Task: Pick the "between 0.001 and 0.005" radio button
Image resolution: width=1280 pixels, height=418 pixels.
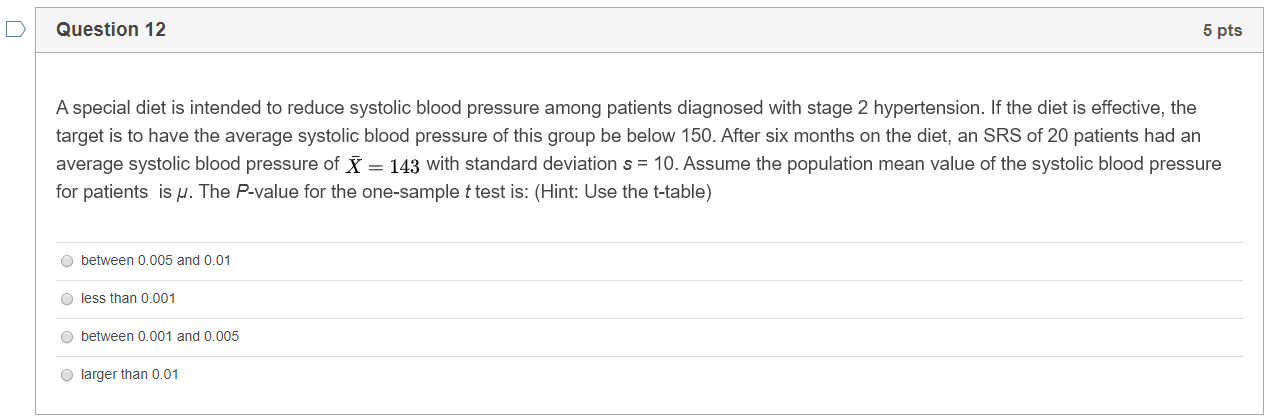Action: [x=67, y=337]
